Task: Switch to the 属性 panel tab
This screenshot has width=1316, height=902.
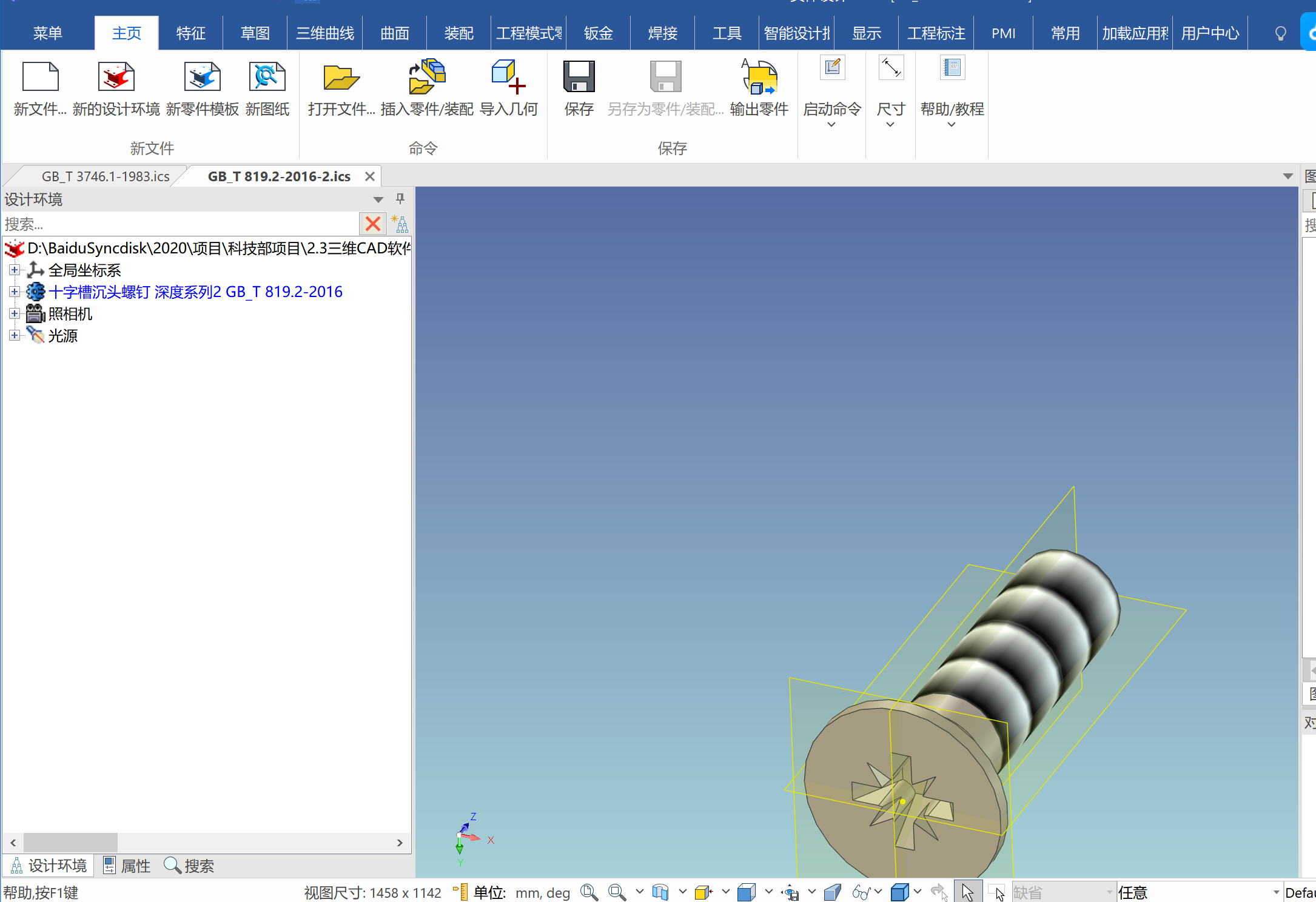Action: coord(127,866)
